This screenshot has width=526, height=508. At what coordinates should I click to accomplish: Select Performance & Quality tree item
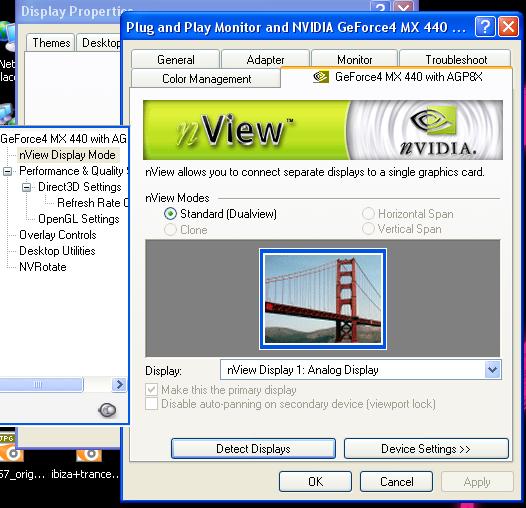[73, 171]
